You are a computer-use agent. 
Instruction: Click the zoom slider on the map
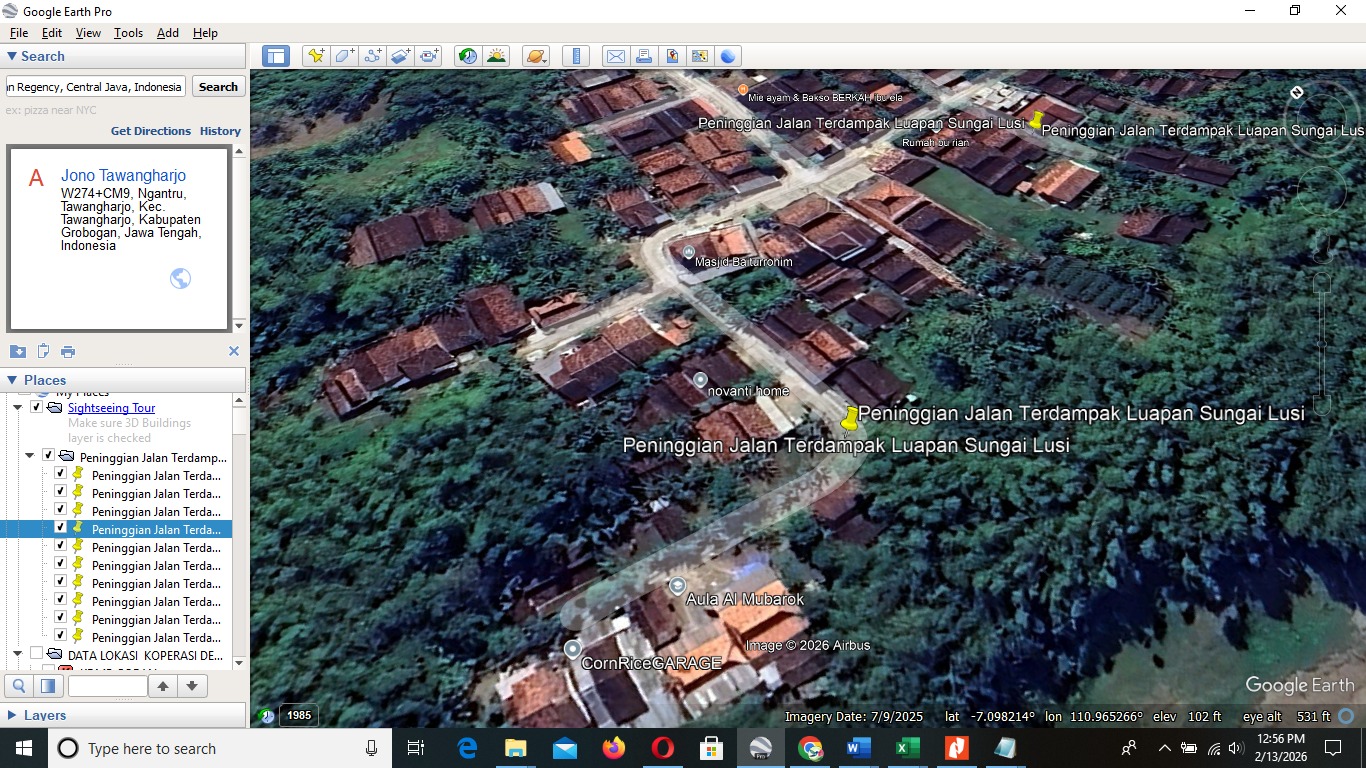(x=1322, y=343)
